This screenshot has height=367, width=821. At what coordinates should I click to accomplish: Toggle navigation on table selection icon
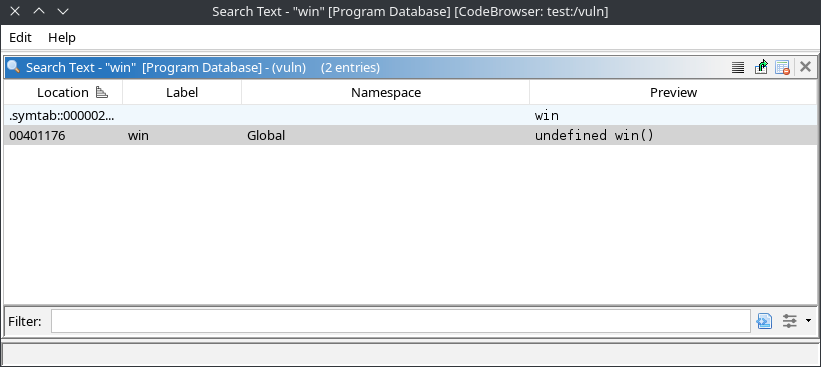tap(761, 68)
